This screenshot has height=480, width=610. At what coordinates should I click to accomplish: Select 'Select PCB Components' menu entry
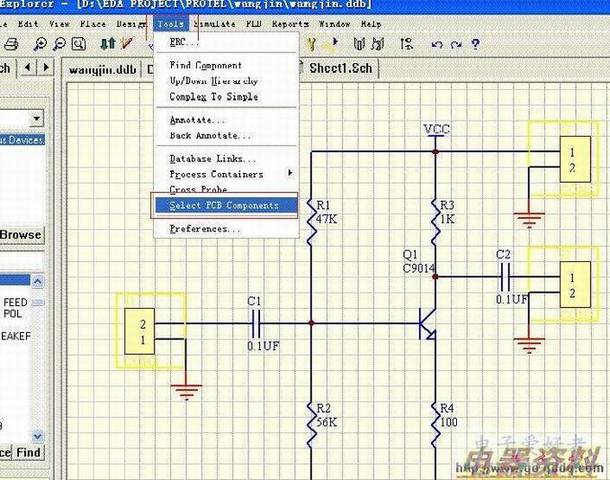(225, 205)
